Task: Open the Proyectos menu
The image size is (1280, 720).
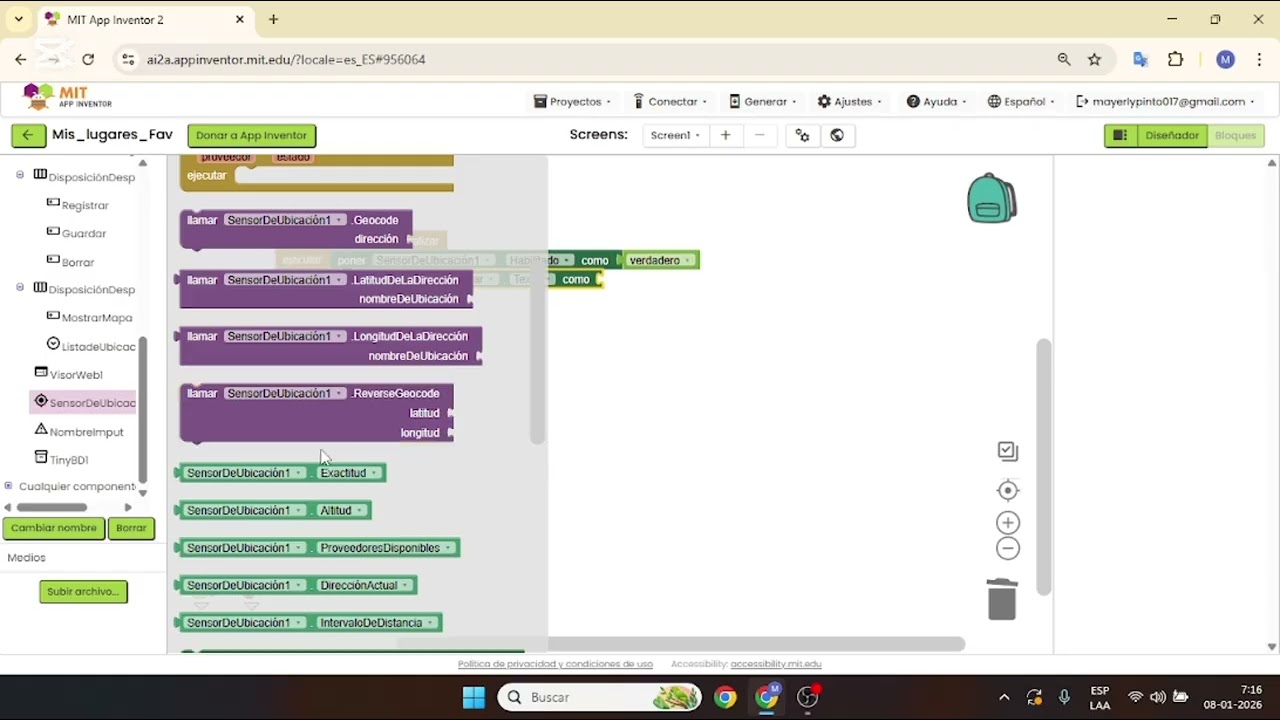Action: (571, 101)
